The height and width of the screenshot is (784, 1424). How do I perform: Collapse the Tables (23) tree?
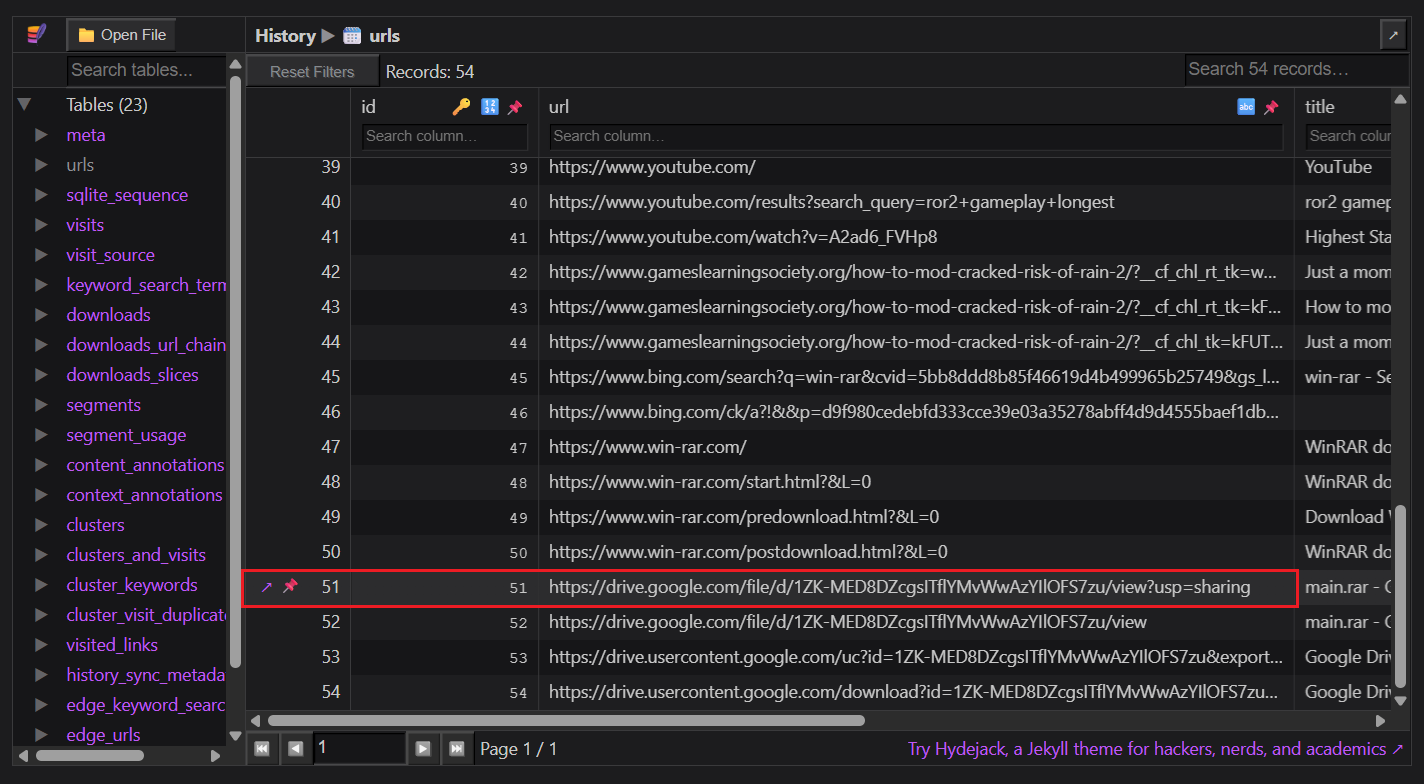25,105
